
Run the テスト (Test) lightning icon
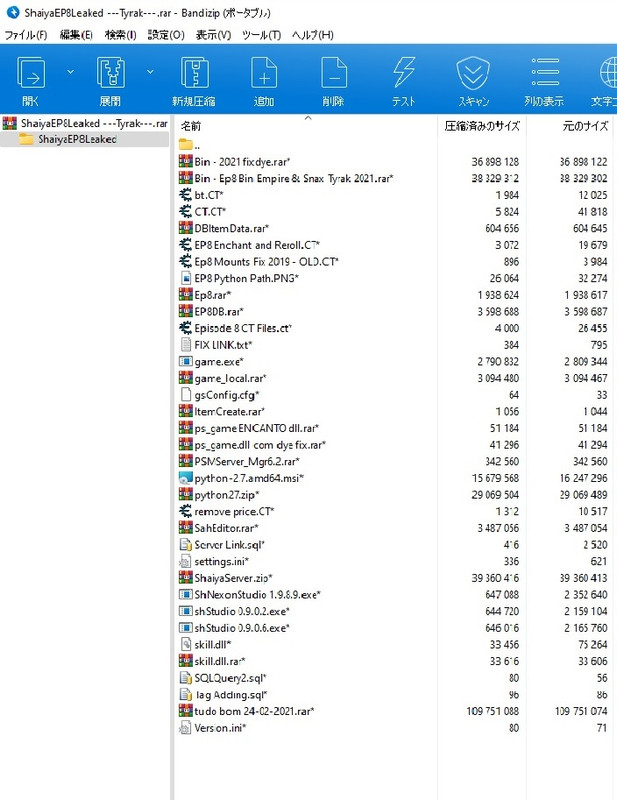[x=404, y=73]
